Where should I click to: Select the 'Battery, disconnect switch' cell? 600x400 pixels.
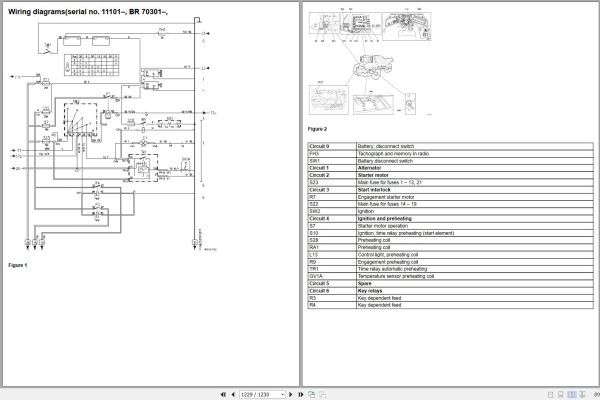point(474,146)
